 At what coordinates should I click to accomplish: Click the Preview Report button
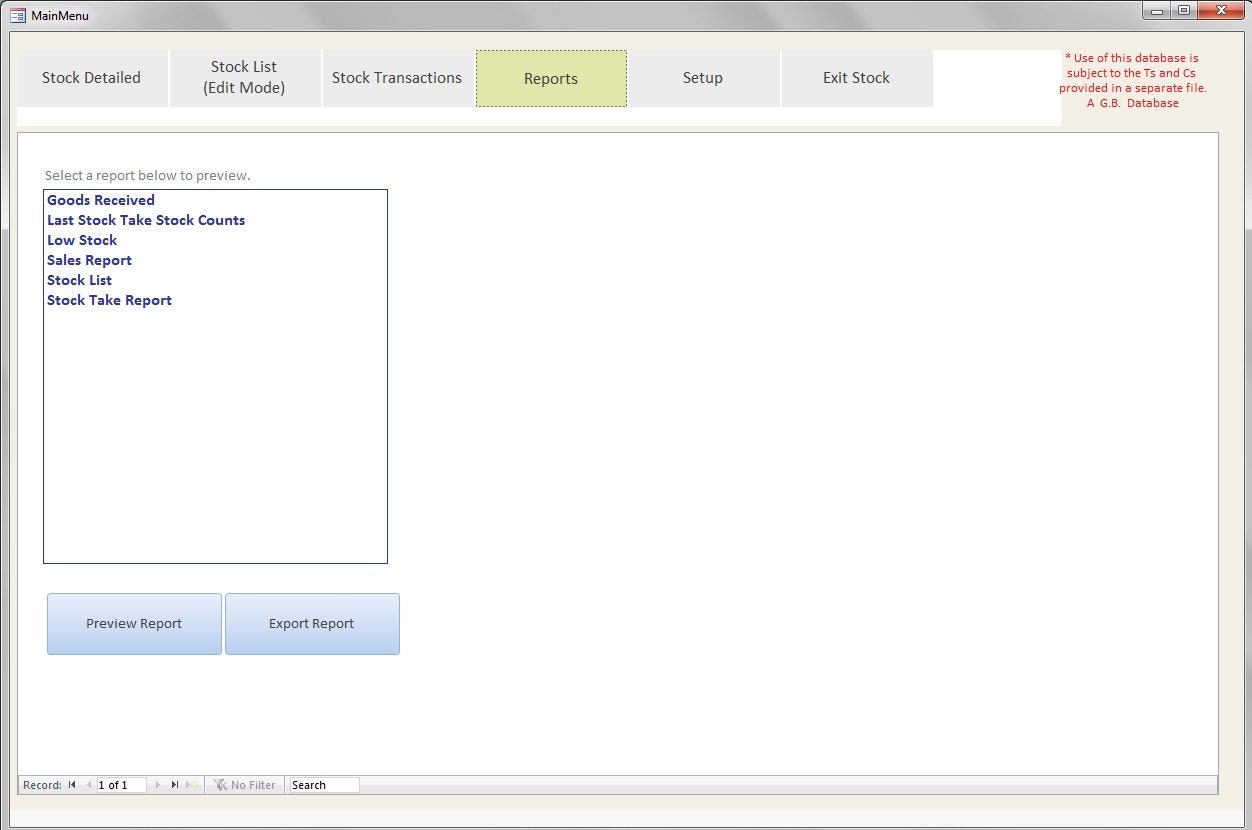[133, 623]
